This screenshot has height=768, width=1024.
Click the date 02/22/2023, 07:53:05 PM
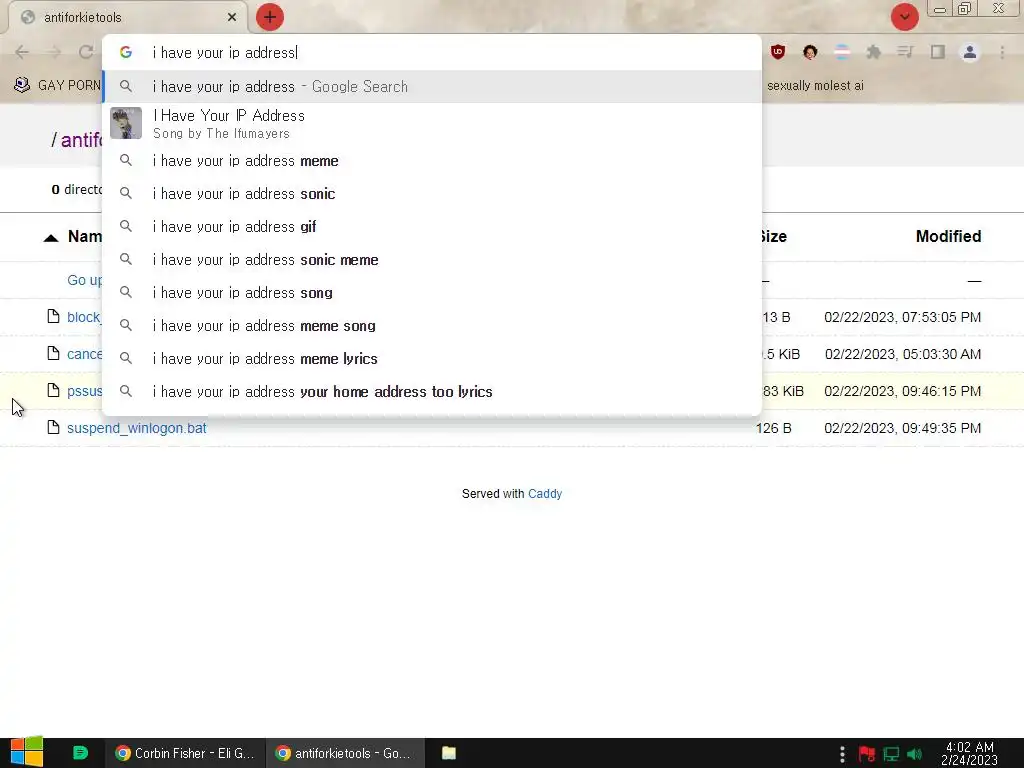[x=903, y=317]
